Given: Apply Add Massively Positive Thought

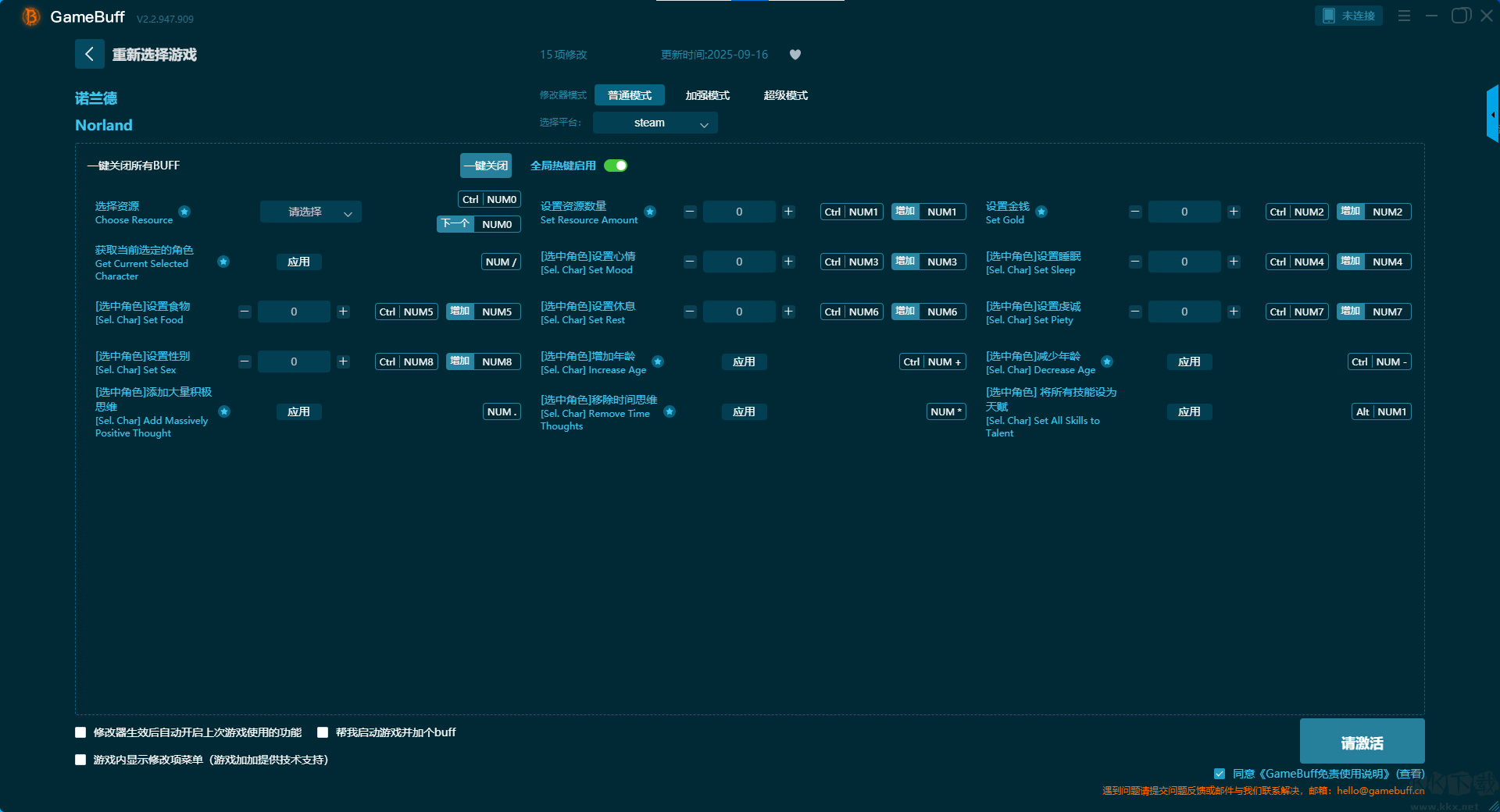Looking at the screenshot, I should tap(299, 411).
